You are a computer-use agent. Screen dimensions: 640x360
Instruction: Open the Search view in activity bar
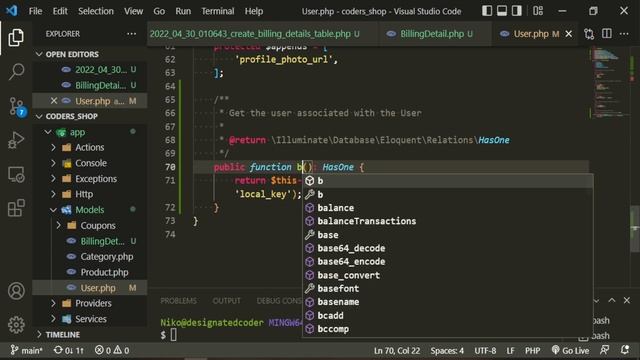(16, 72)
